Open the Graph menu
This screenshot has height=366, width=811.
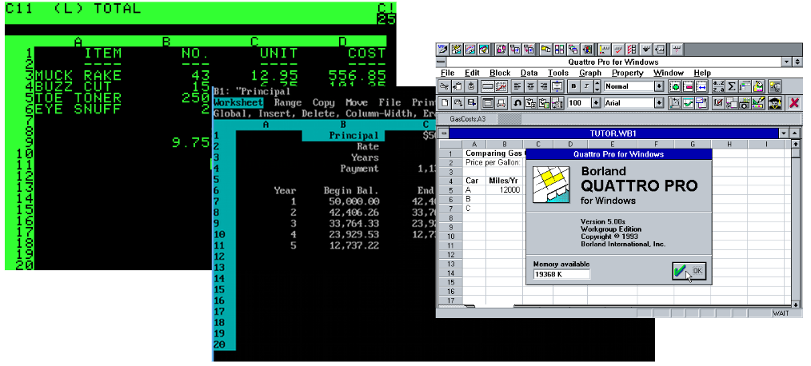(590, 73)
